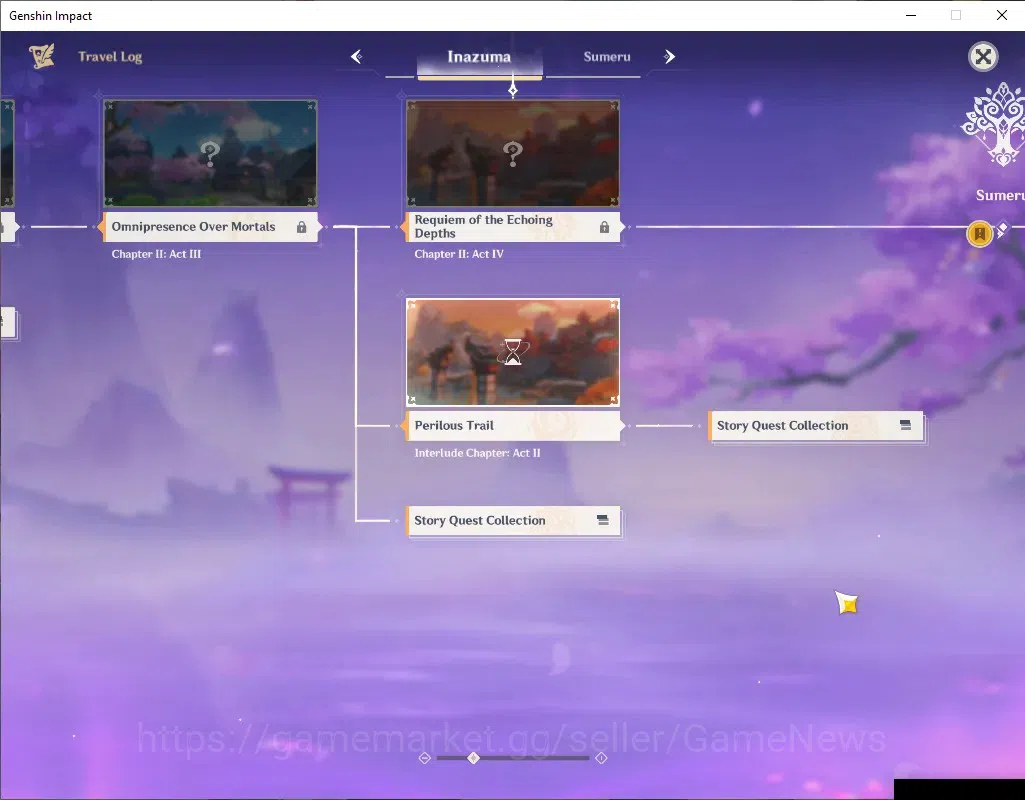The image size is (1025, 800).
Task: Open Requiem of the Echoing Depths thumbnail
Action: click(x=513, y=153)
